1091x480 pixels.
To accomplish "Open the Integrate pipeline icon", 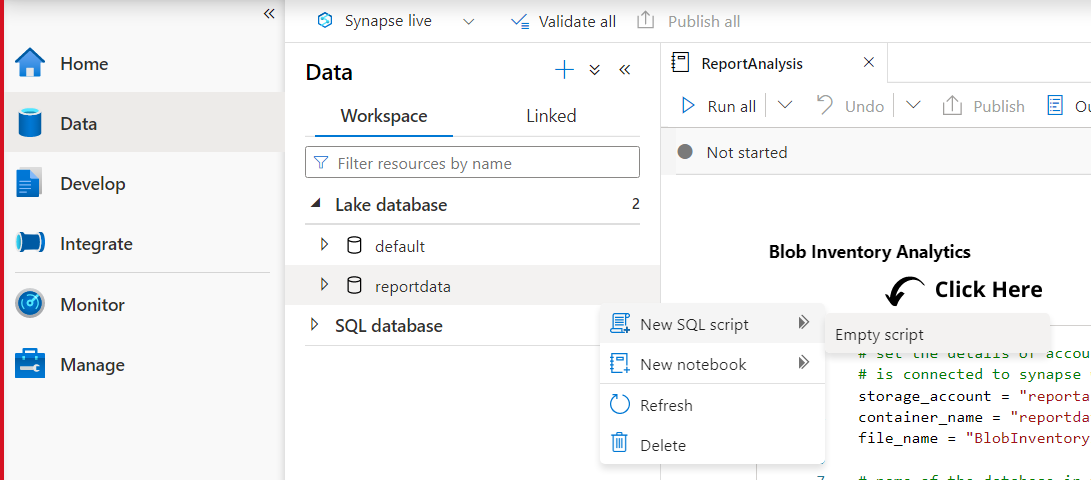I will pyautogui.click(x=31, y=244).
